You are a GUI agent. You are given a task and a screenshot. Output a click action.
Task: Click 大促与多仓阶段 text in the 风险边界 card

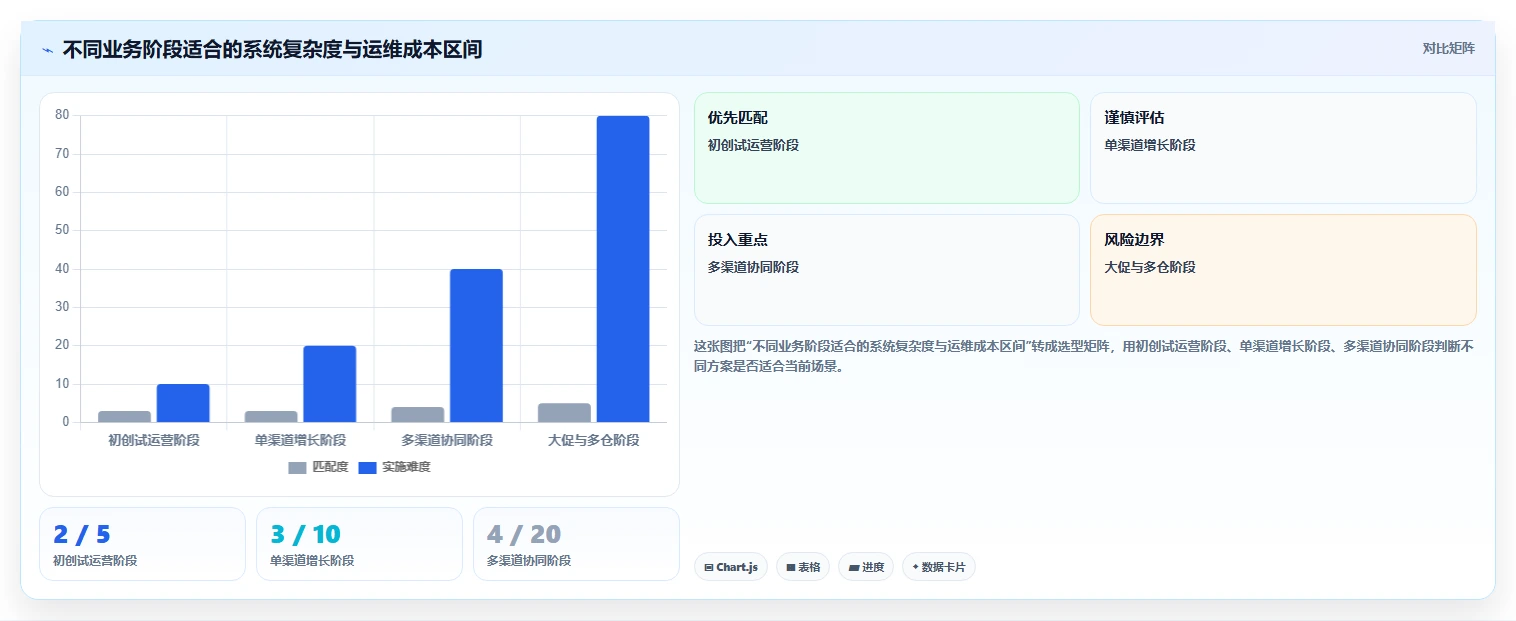1150,267
